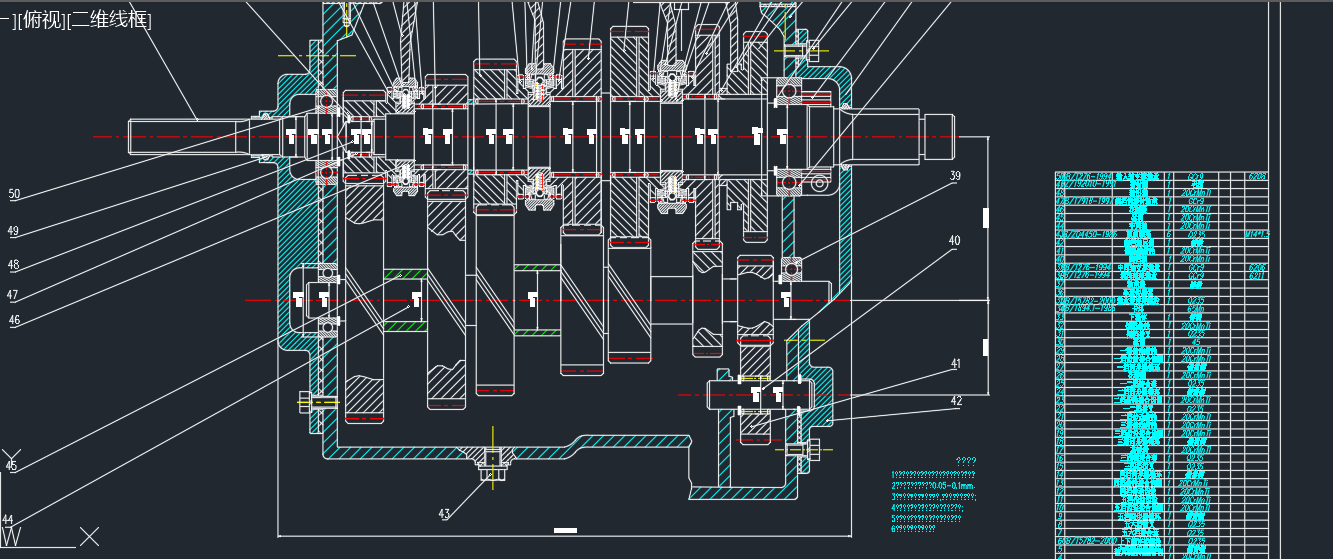Select part callout number 44
This screenshot has height=559, width=1333.
pyautogui.click(x=8, y=519)
